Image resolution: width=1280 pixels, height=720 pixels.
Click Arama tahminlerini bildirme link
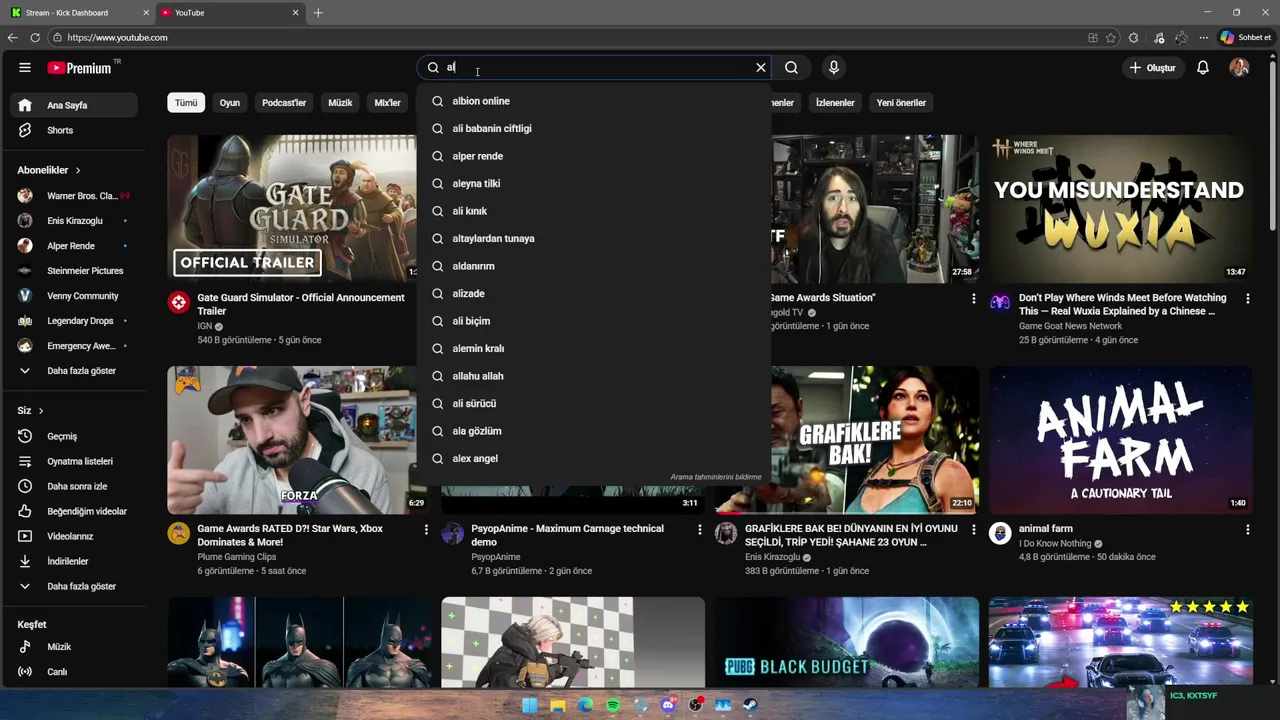coord(715,477)
